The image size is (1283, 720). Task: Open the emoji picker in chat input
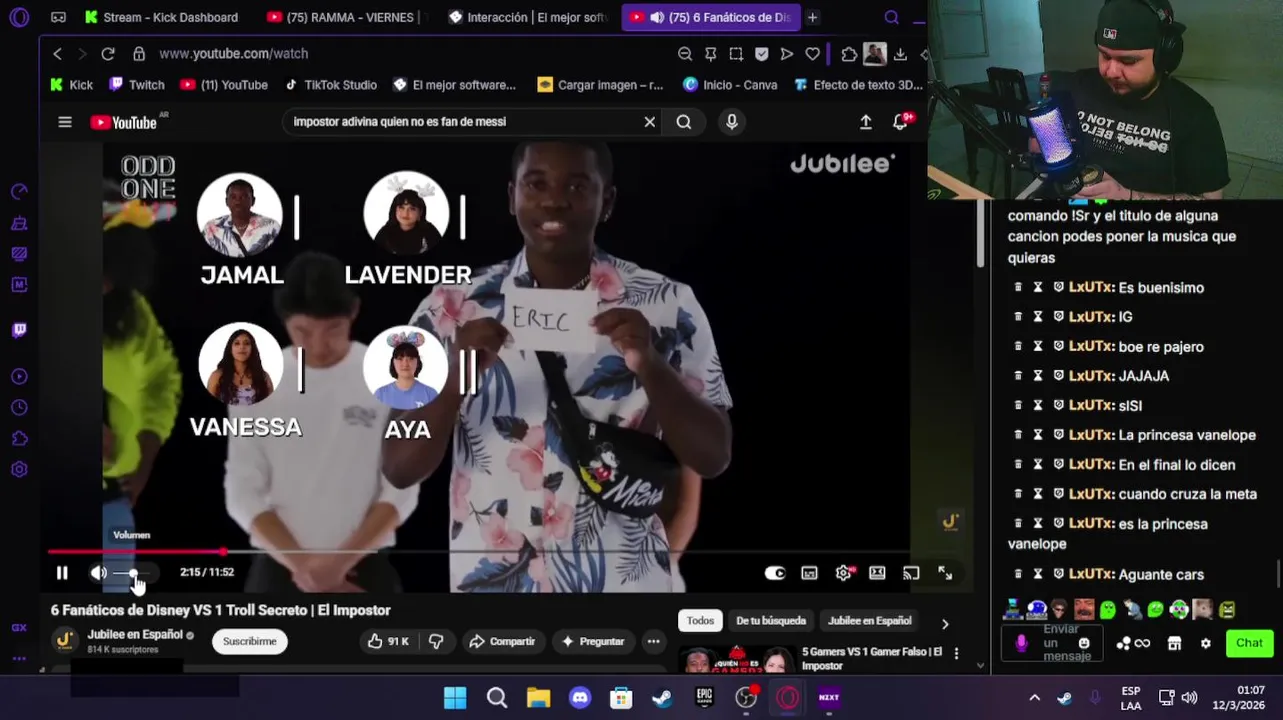pyautogui.click(x=1085, y=643)
